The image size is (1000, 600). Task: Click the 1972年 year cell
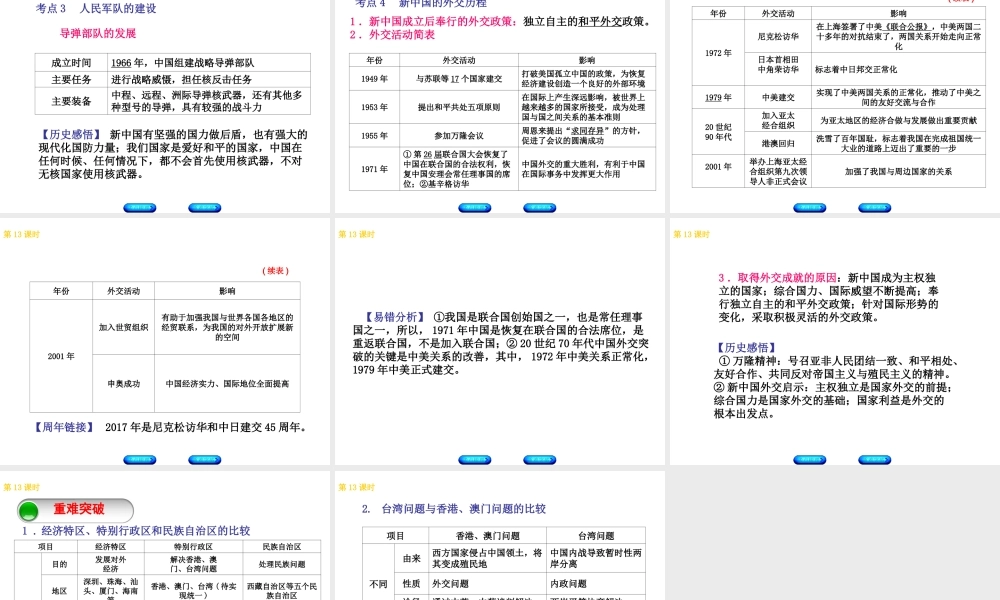[718, 53]
